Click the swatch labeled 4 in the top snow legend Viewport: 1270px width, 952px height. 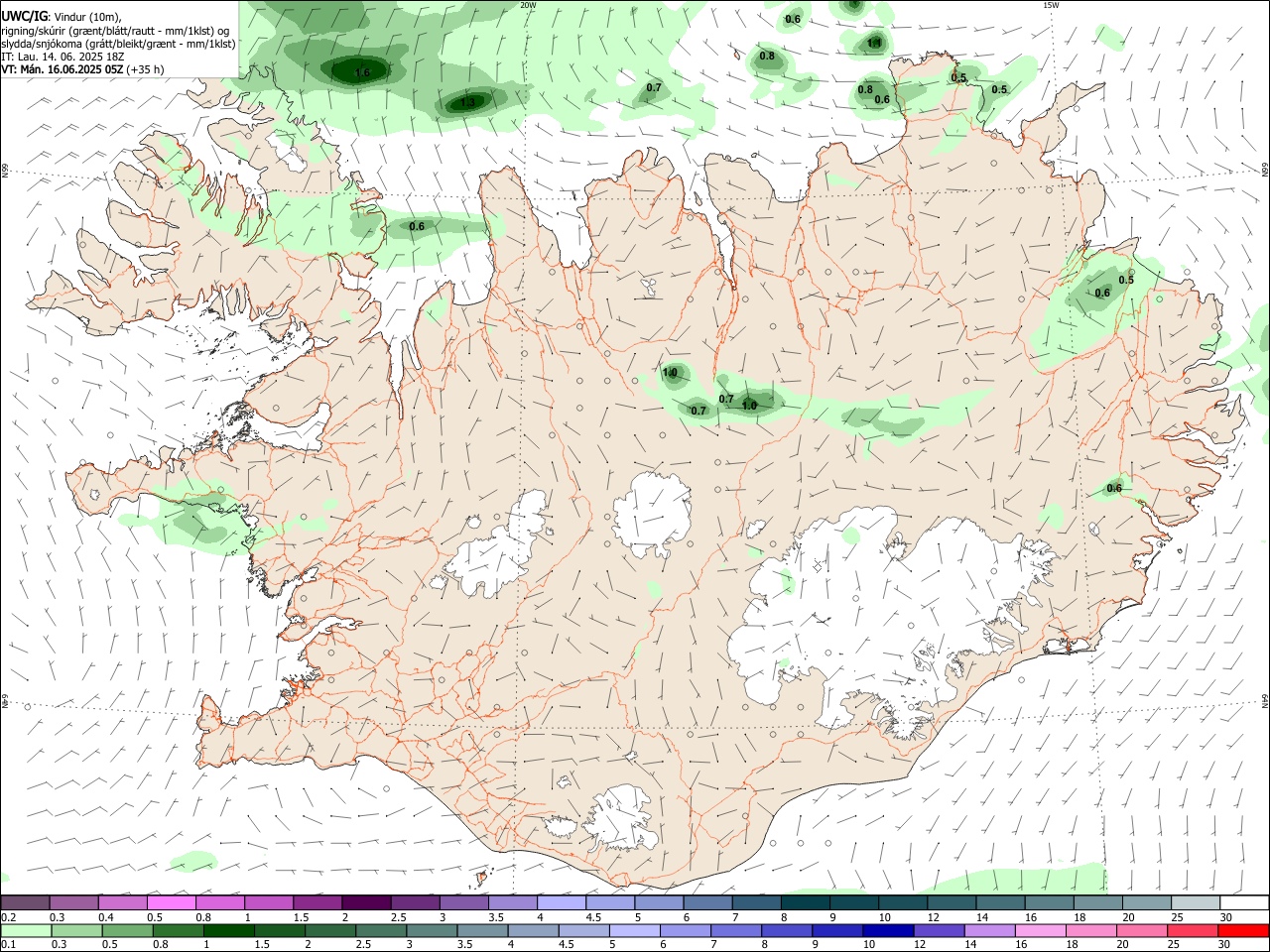click(x=562, y=902)
